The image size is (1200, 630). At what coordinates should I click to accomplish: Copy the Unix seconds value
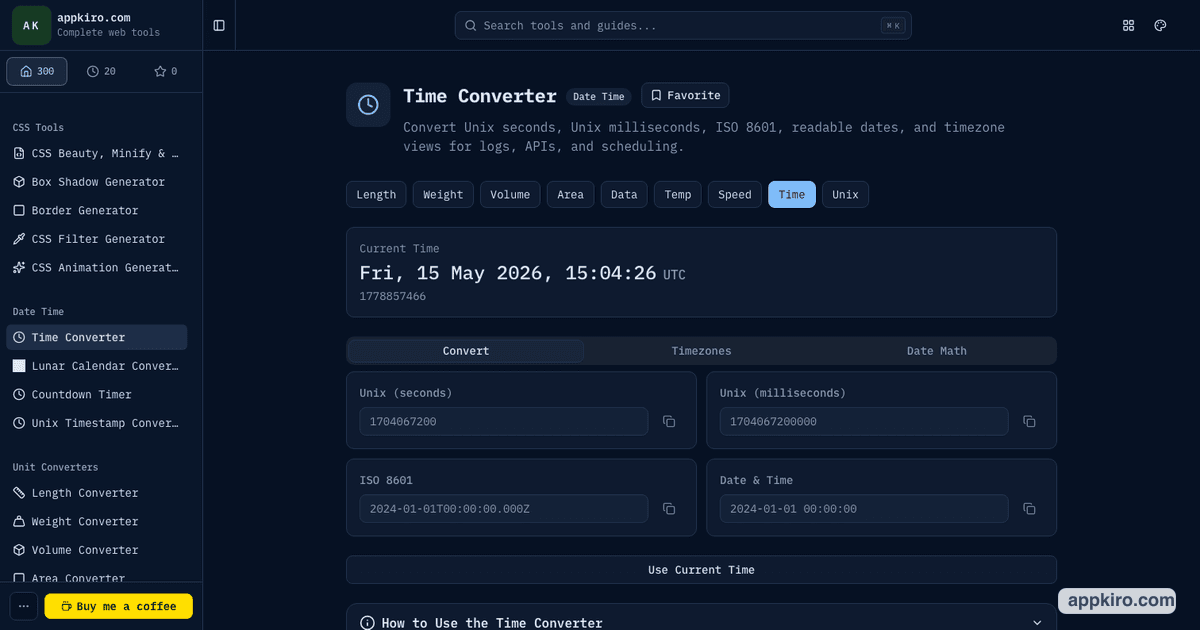(x=669, y=422)
